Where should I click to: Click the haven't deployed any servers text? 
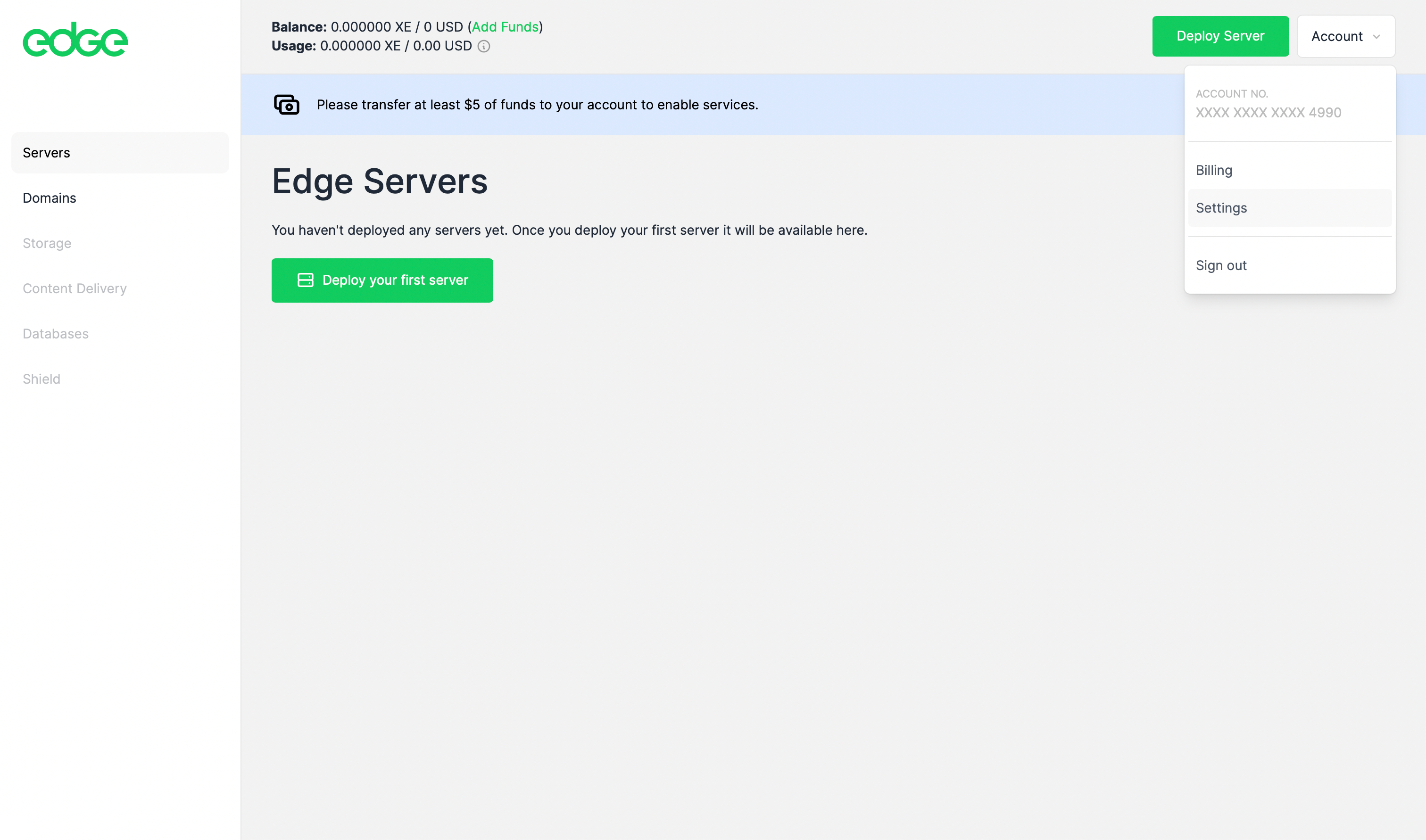pos(569,231)
